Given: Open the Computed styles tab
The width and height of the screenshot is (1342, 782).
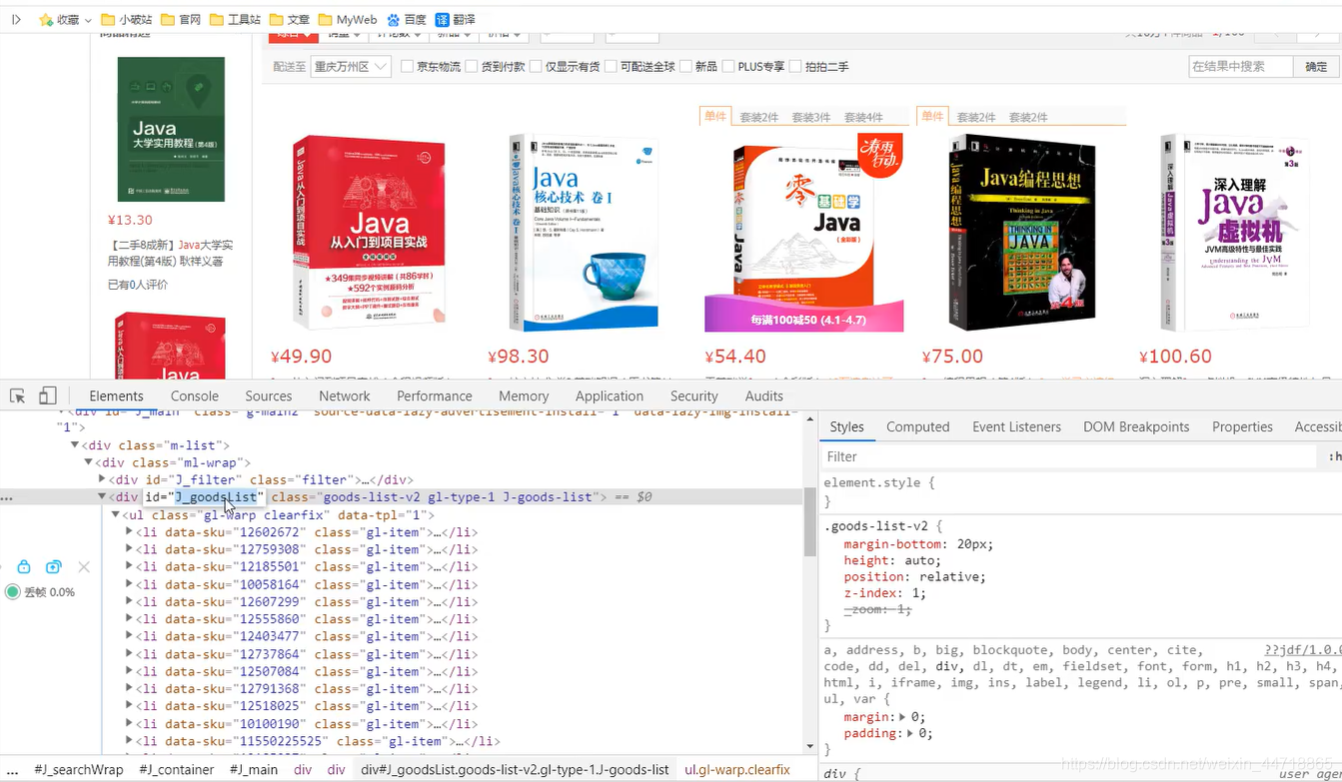Looking at the screenshot, I should 917,427.
